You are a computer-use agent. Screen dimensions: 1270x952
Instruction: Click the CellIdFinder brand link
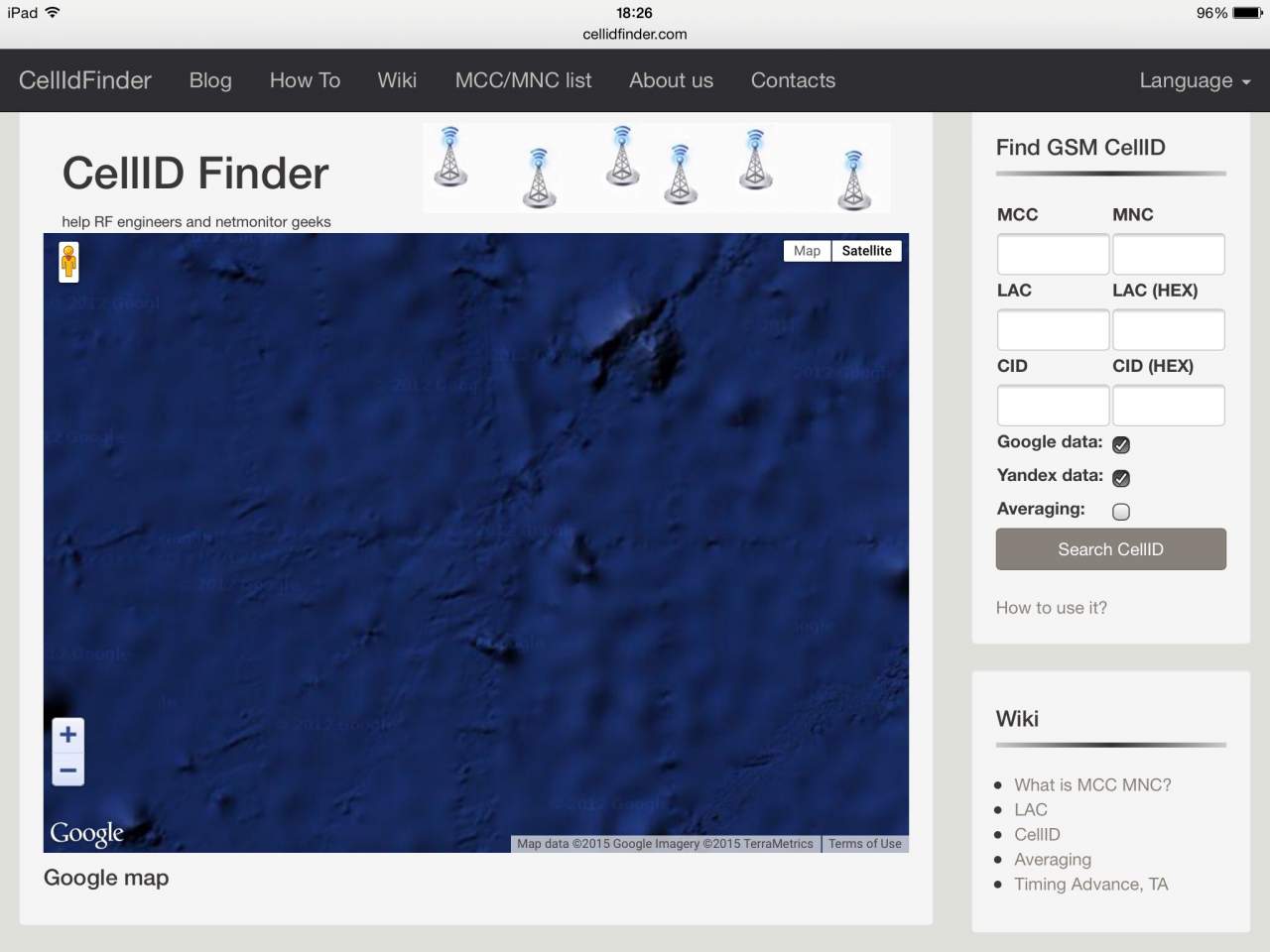85,80
